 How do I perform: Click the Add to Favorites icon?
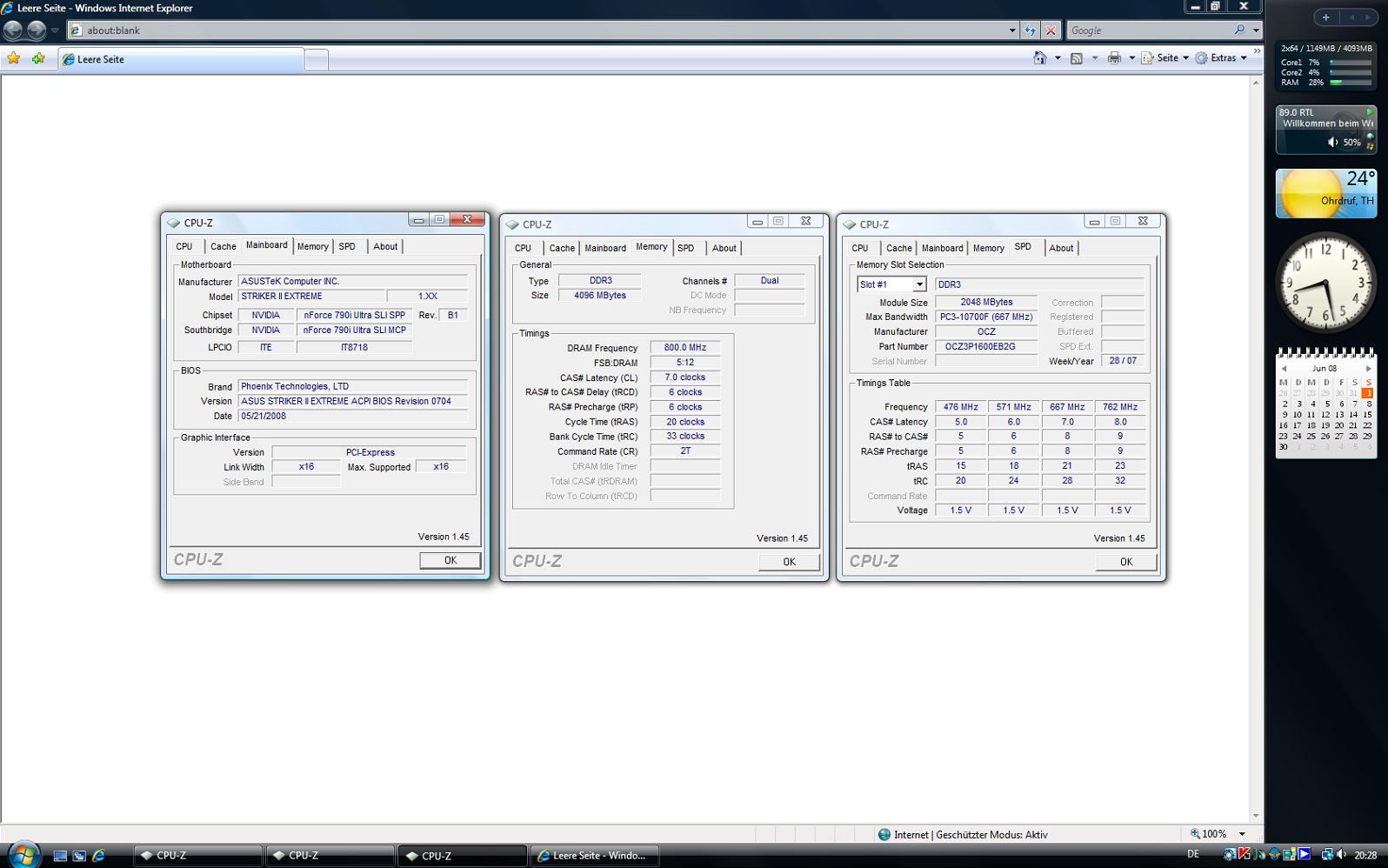[x=38, y=58]
